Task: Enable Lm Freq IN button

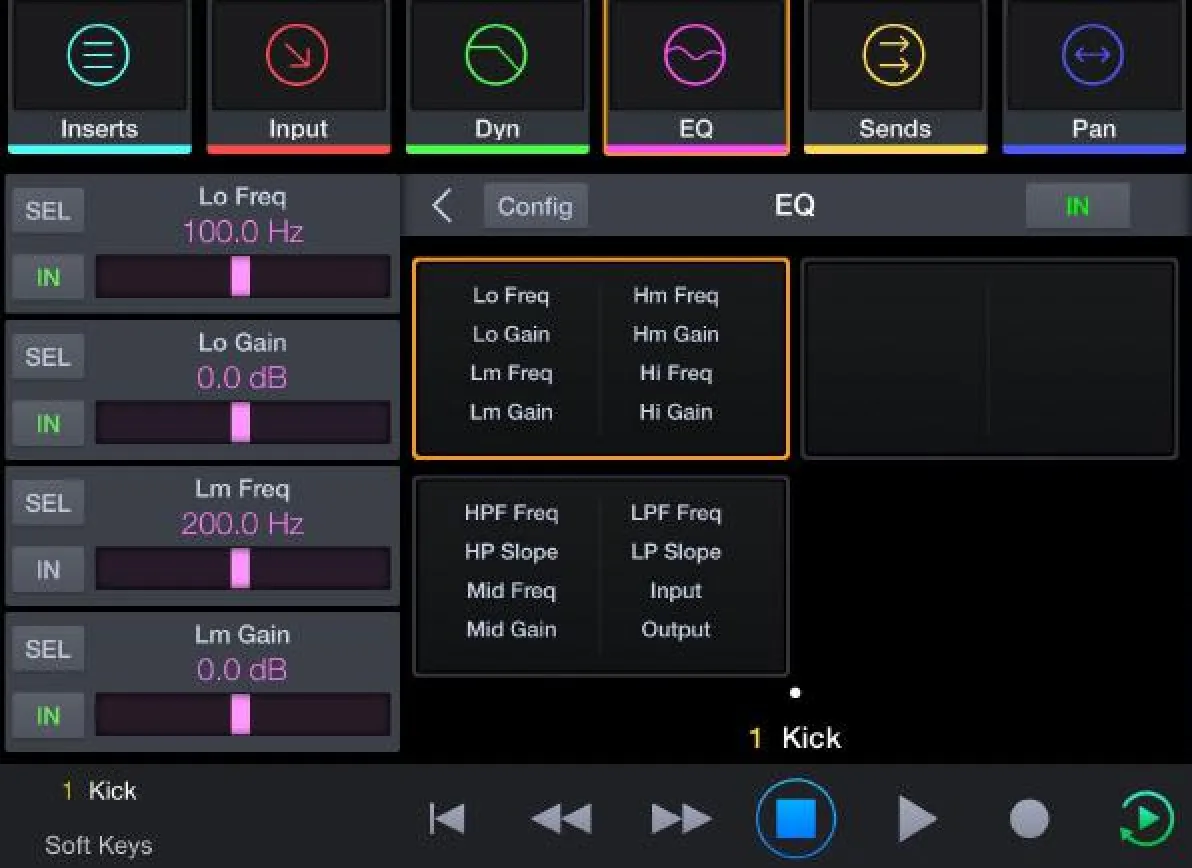Action: coord(48,569)
